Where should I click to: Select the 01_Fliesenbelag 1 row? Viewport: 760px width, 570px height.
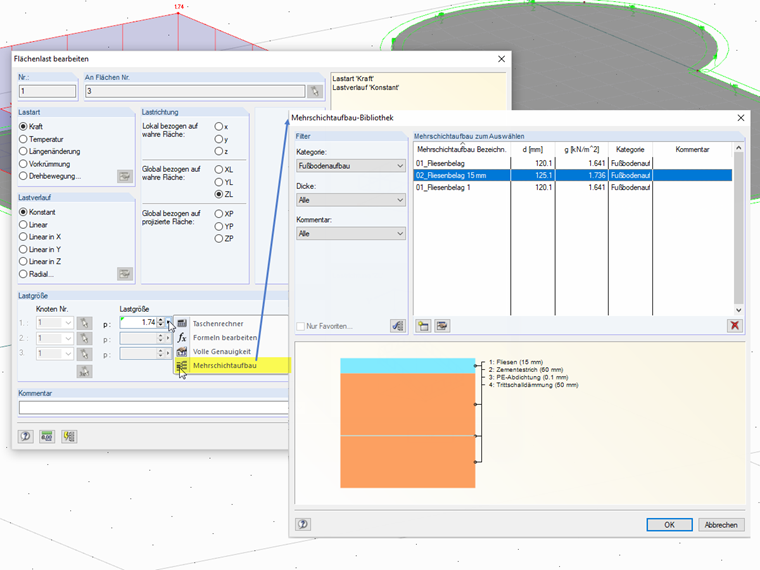coord(573,188)
